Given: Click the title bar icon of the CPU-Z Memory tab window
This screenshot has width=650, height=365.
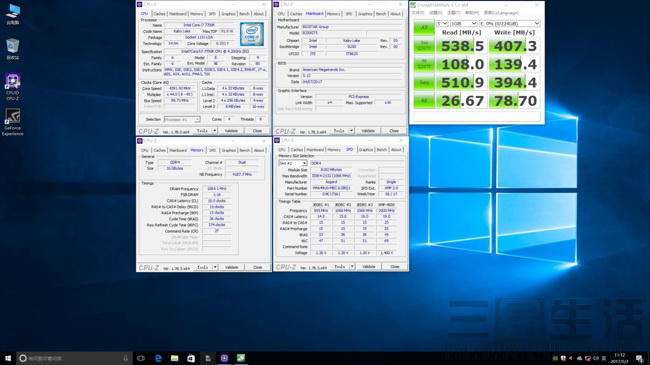Looking at the screenshot, I should point(140,141).
